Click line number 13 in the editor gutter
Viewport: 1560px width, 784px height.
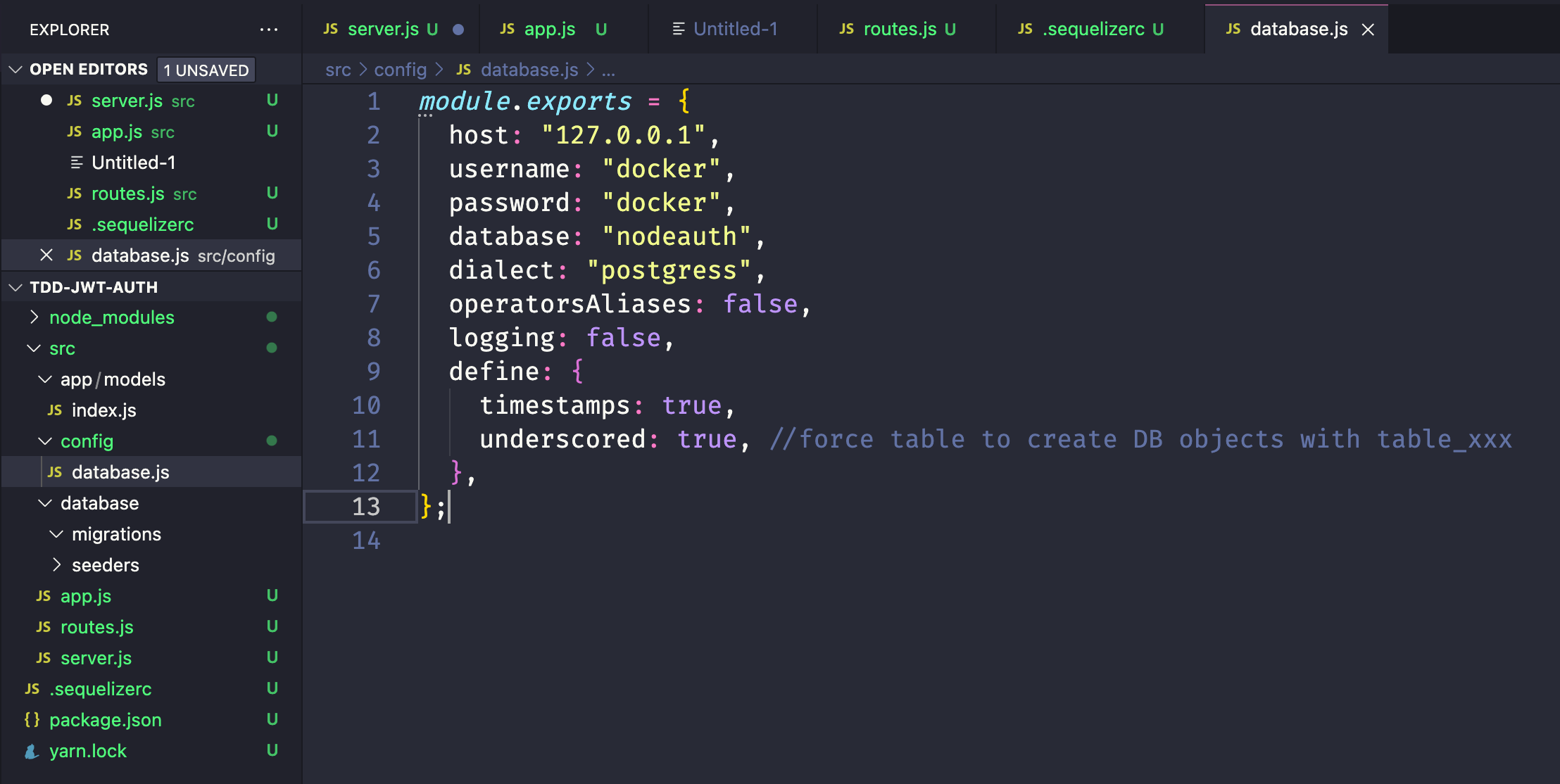[x=365, y=506]
